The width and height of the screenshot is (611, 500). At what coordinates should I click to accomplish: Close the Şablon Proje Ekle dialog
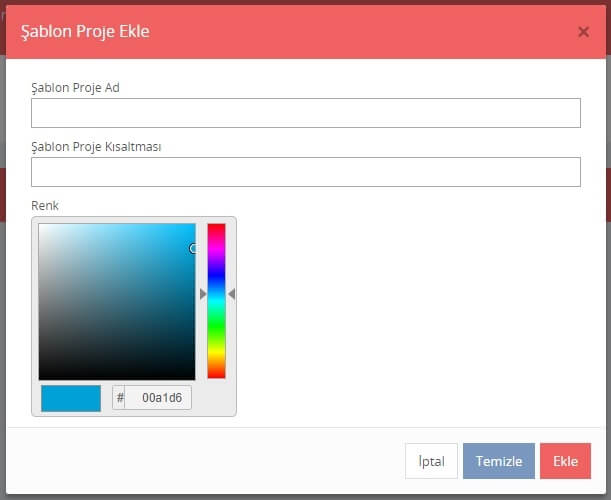pos(583,32)
